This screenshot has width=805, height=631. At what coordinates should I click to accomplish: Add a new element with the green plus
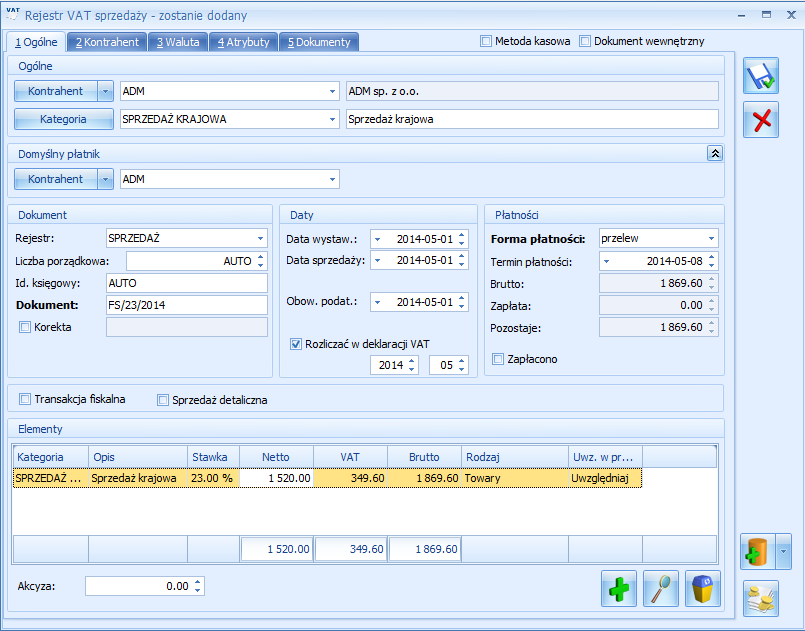(619, 588)
